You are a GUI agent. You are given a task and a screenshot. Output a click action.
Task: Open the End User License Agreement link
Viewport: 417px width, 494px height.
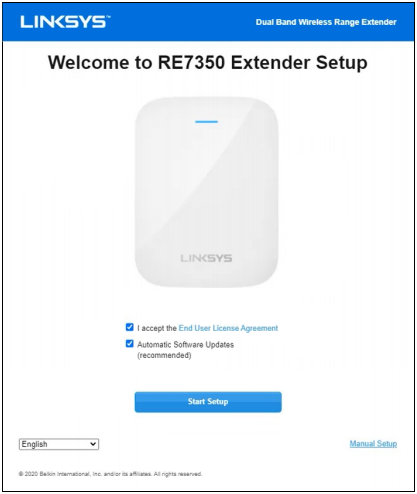tap(228, 328)
